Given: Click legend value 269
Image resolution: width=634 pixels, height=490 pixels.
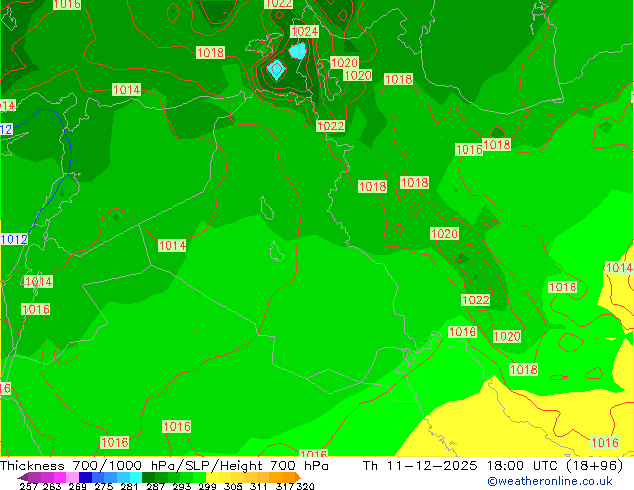Looking at the screenshot, I should click(x=77, y=486).
